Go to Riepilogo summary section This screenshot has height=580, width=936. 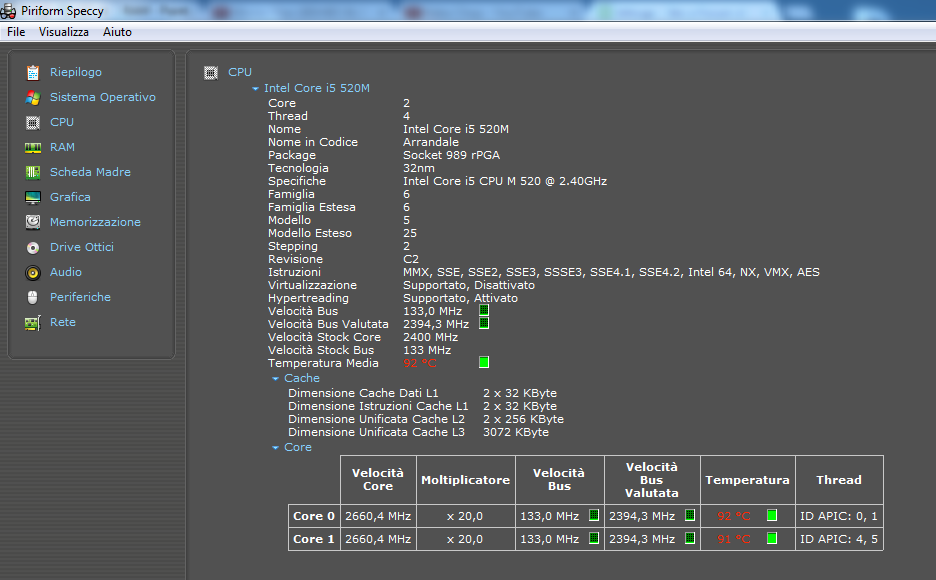[x=76, y=72]
